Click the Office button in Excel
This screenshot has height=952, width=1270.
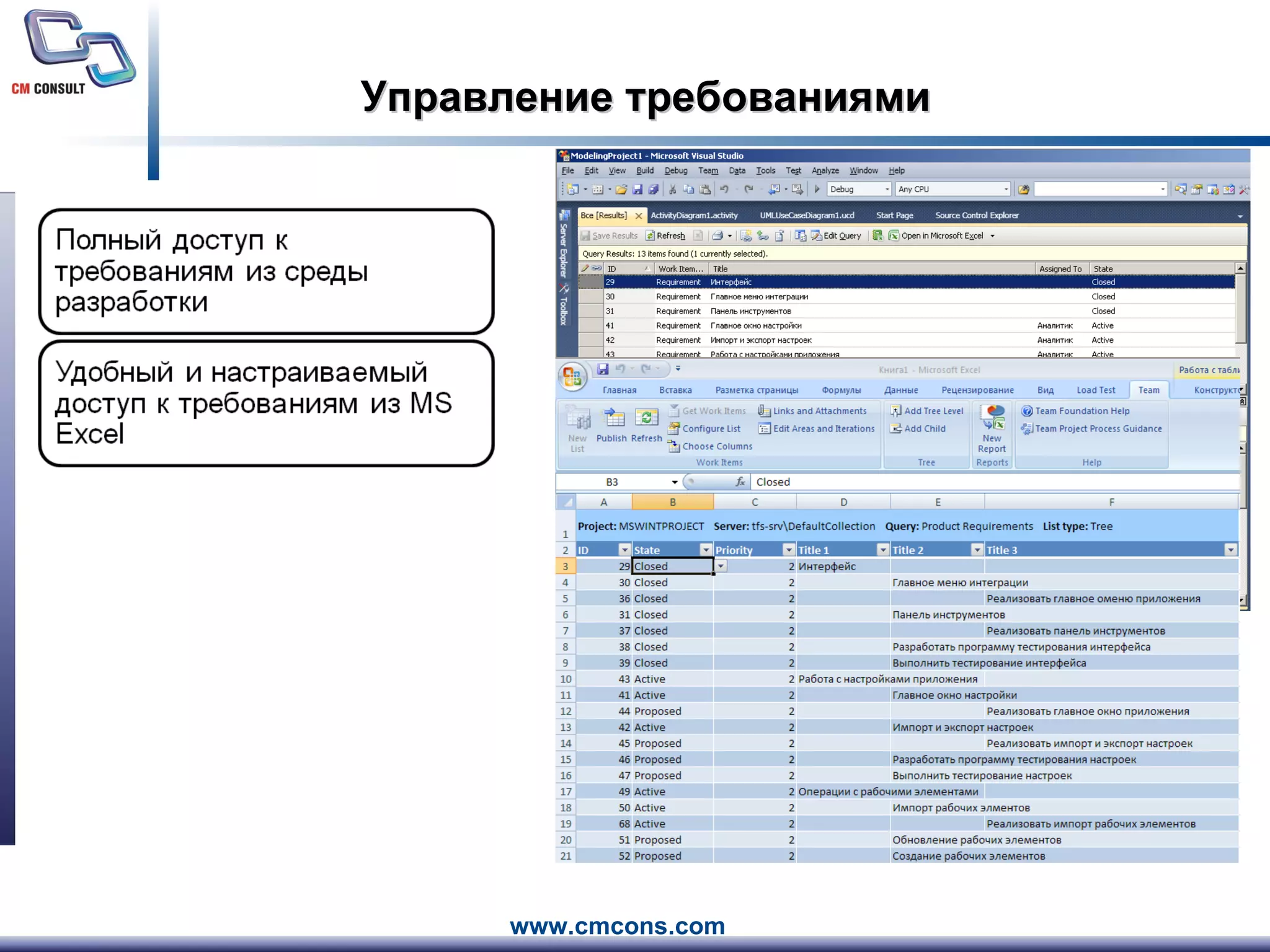coord(572,377)
